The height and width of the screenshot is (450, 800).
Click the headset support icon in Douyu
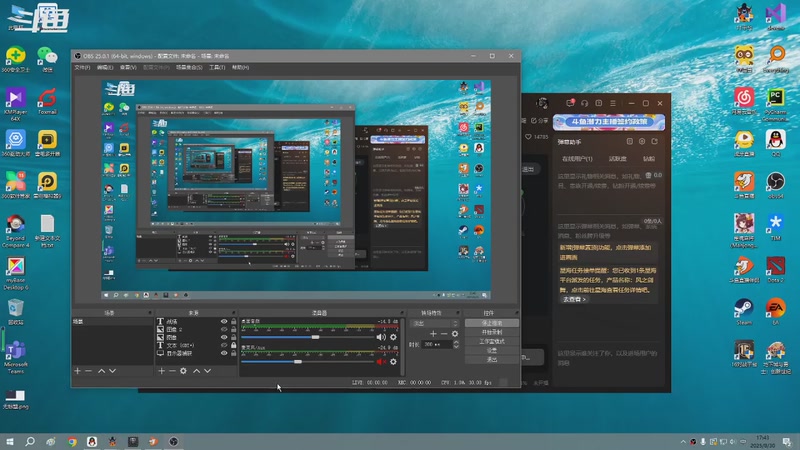coord(585,103)
